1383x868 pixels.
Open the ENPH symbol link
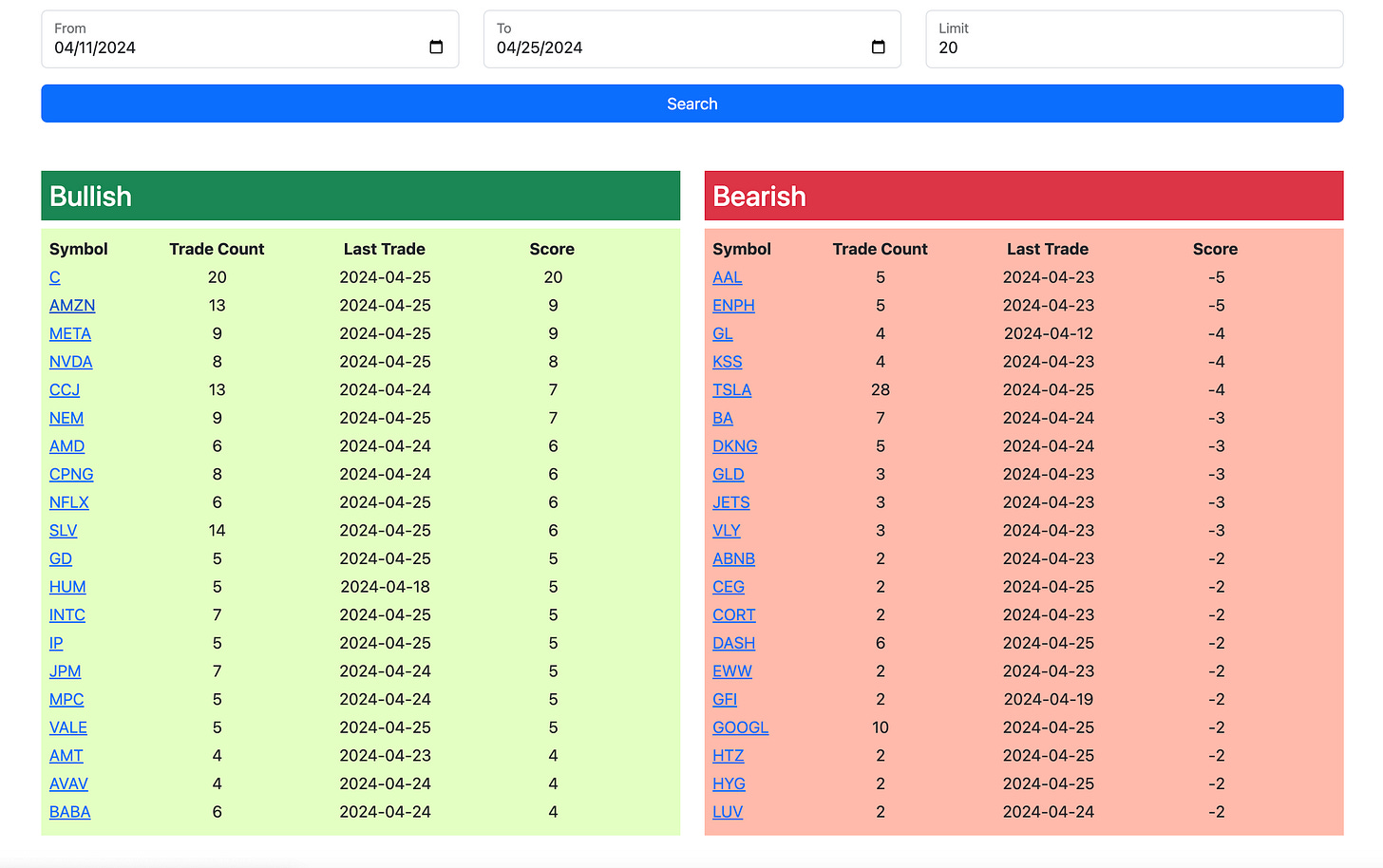point(734,306)
